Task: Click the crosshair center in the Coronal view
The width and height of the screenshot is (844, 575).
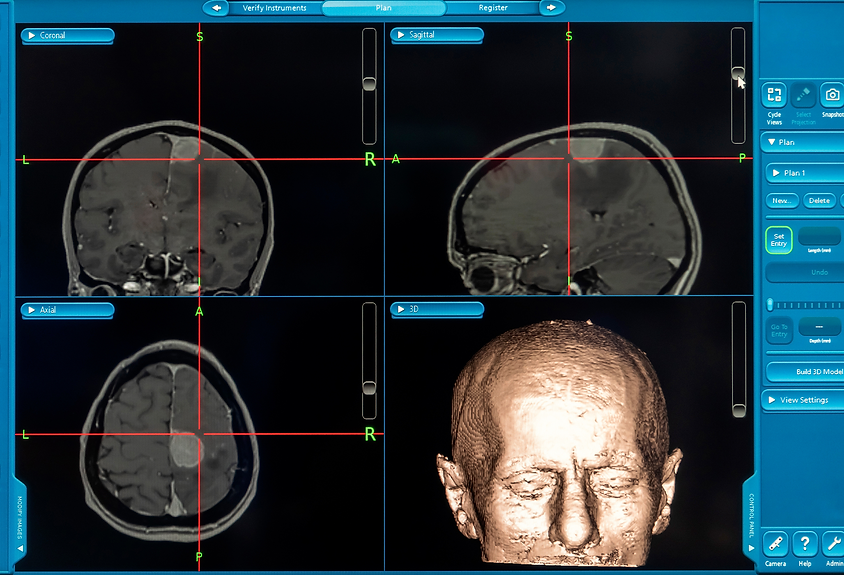Action: 200,159
